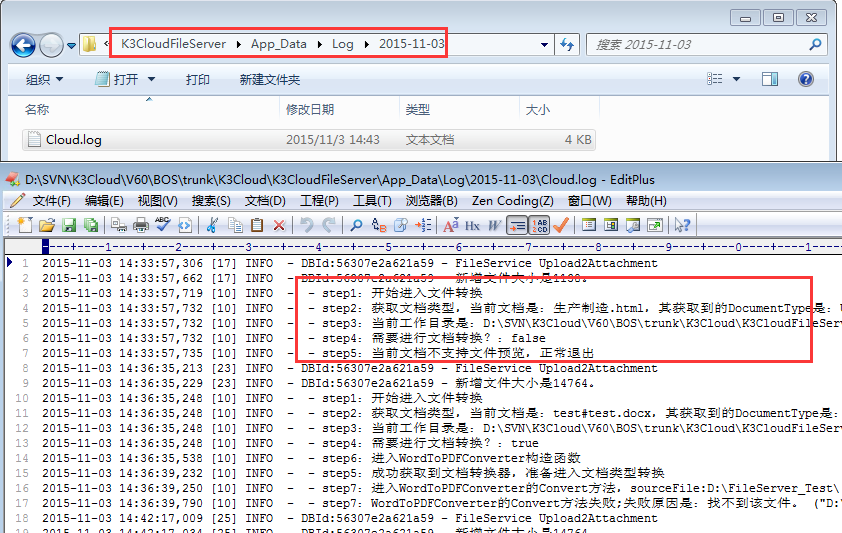The height and width of the screenshot is (533, 842).
Task: Open the 搜索(S) menu
Action: (x=211, y=201)
